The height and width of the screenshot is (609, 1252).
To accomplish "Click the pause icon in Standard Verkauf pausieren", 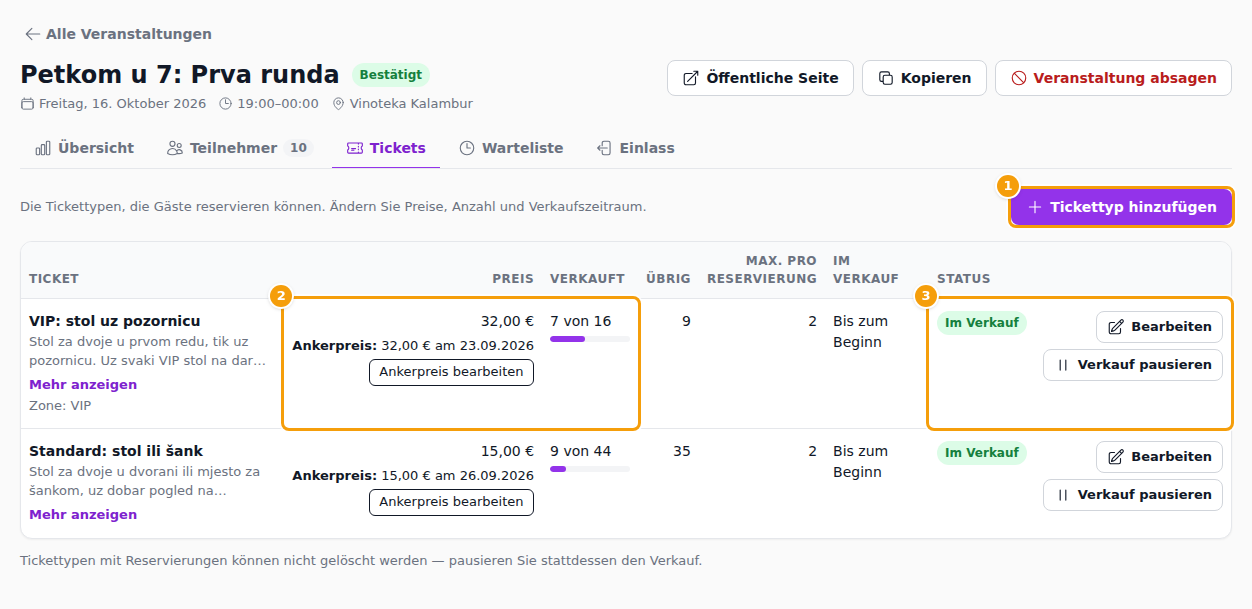I will click(x=1063, y=495).
